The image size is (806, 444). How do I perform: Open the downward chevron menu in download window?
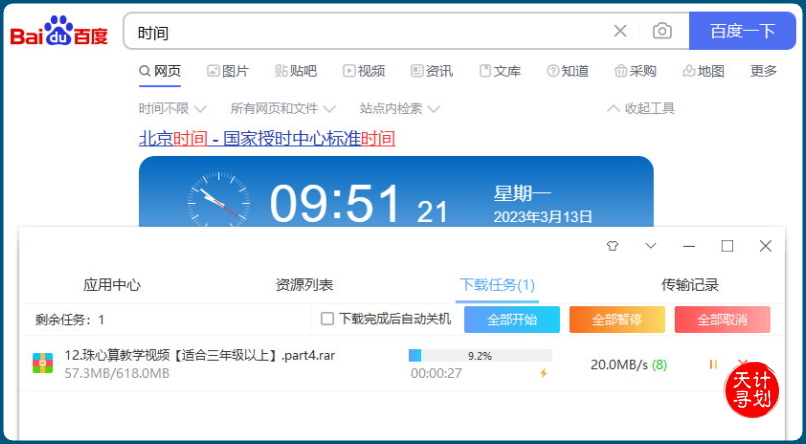click(x=651, y=246)
